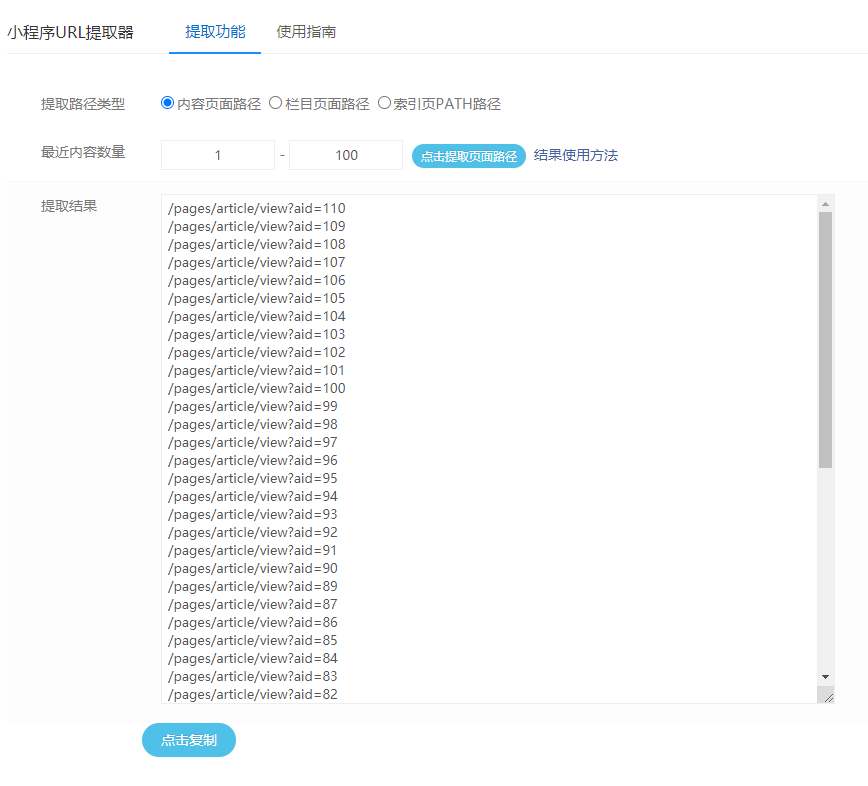Click line /pages/article/view?aid=92

[x=252, y=532]
